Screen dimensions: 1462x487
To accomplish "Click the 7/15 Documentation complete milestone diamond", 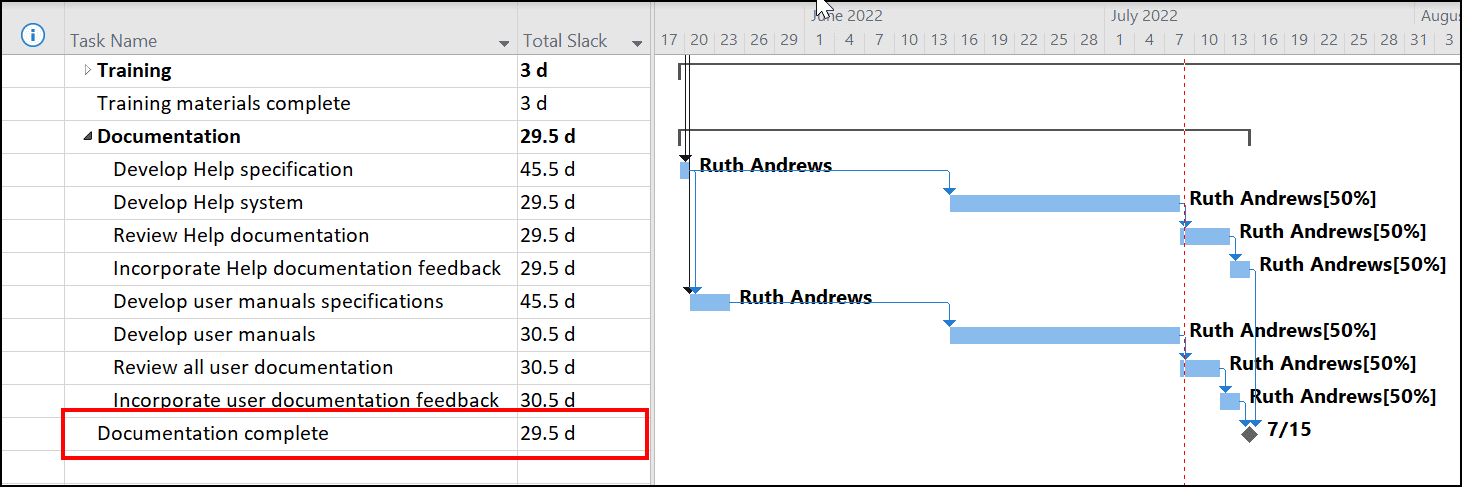I will (1249, 433).
